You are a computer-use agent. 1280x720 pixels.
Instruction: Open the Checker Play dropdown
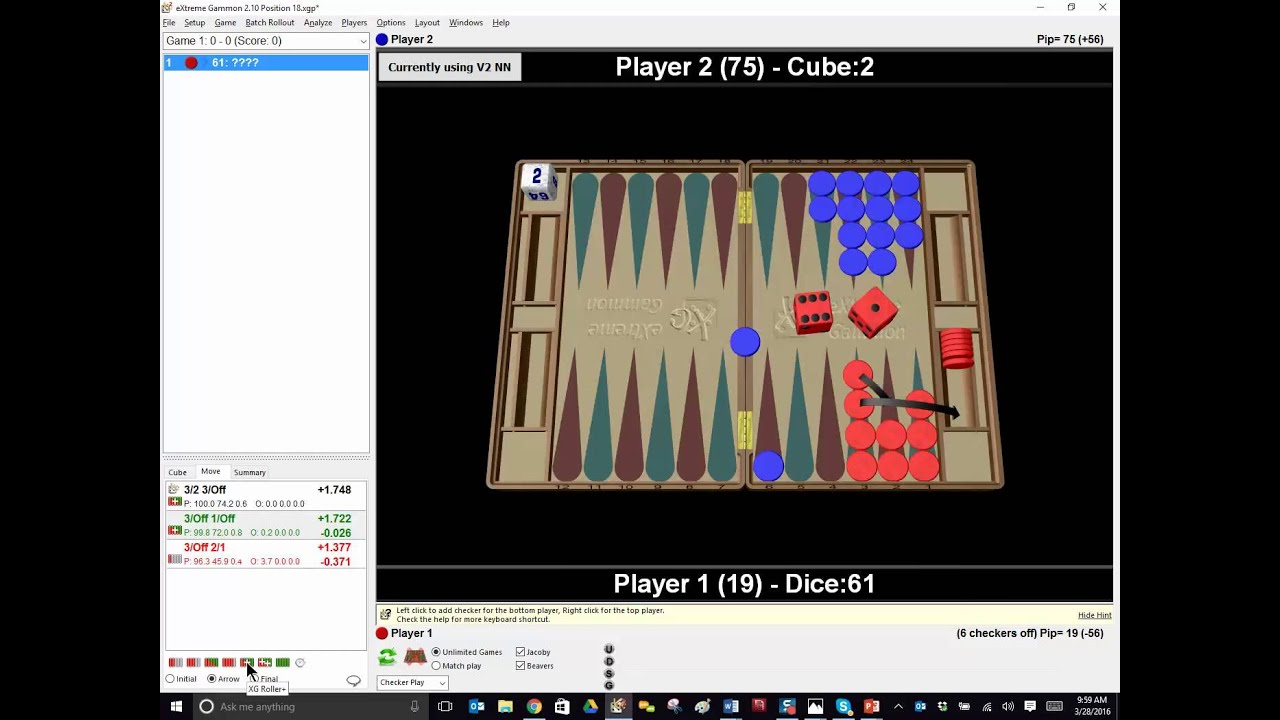tap(412, 682)
